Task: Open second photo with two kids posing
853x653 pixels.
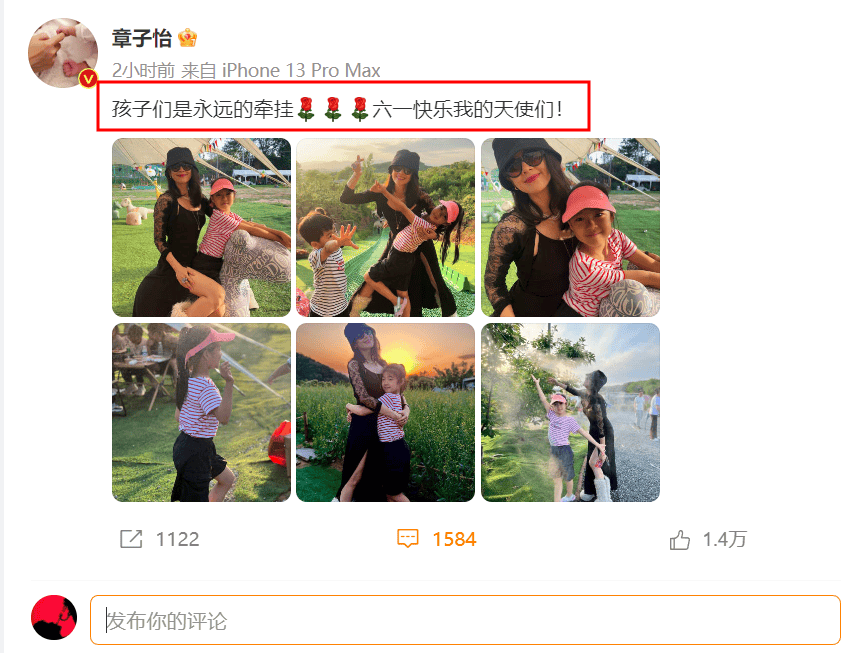Action: tap(386, 227)
